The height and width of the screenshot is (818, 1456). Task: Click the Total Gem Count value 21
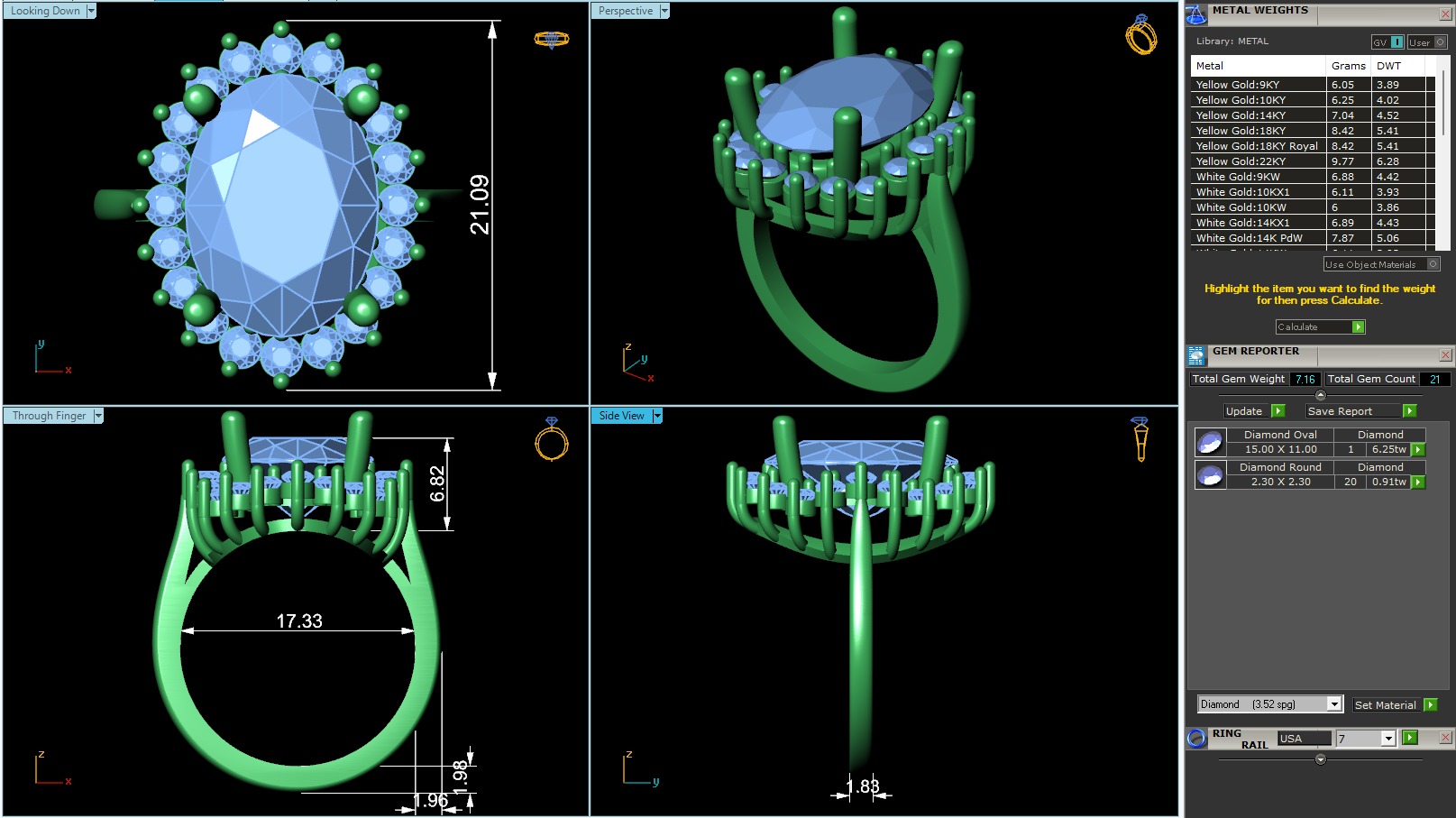coord(1434,379)
